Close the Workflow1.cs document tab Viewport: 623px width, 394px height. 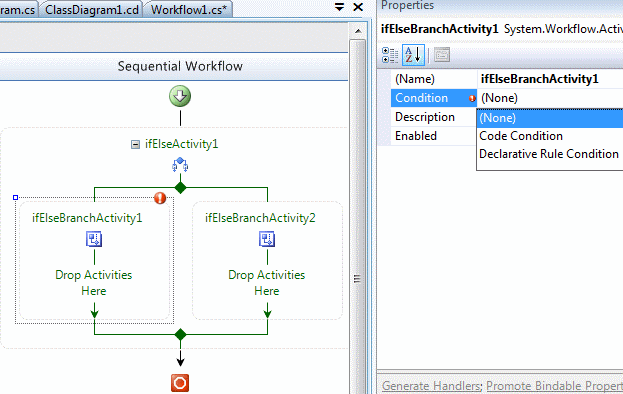tap(358, 7)
